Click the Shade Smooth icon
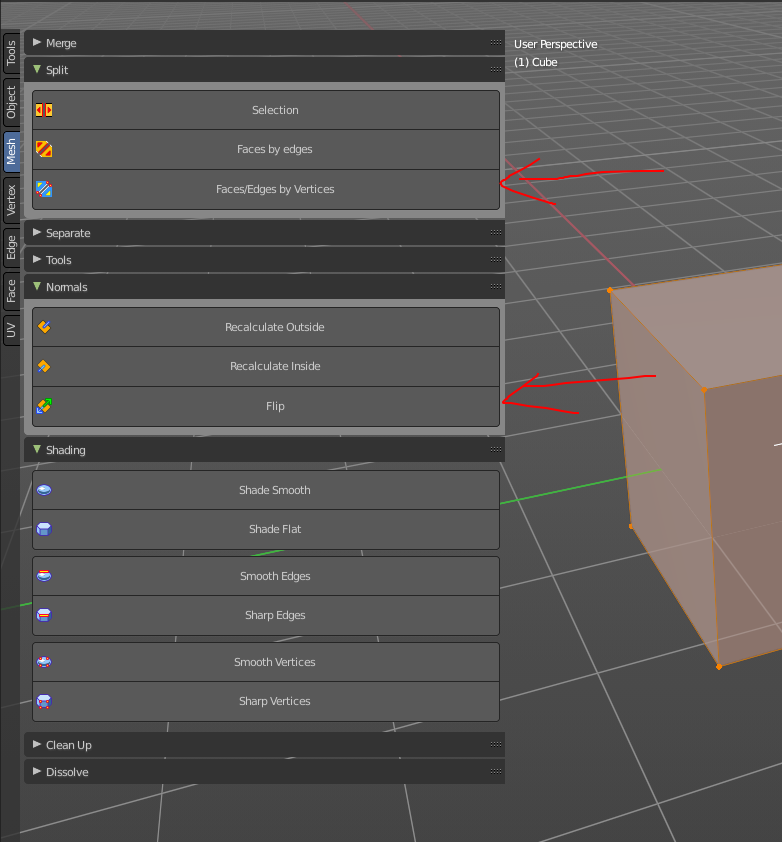Viewport: 782px width, 842px height. point(44,490)
